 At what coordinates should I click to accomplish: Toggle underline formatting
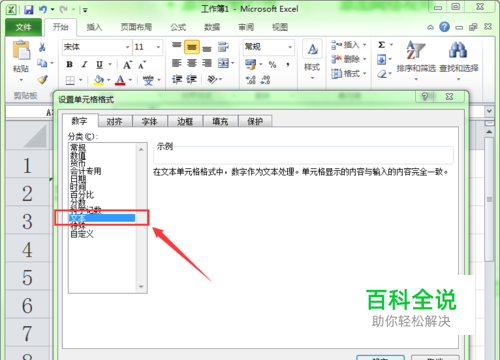tap(99, 64)
